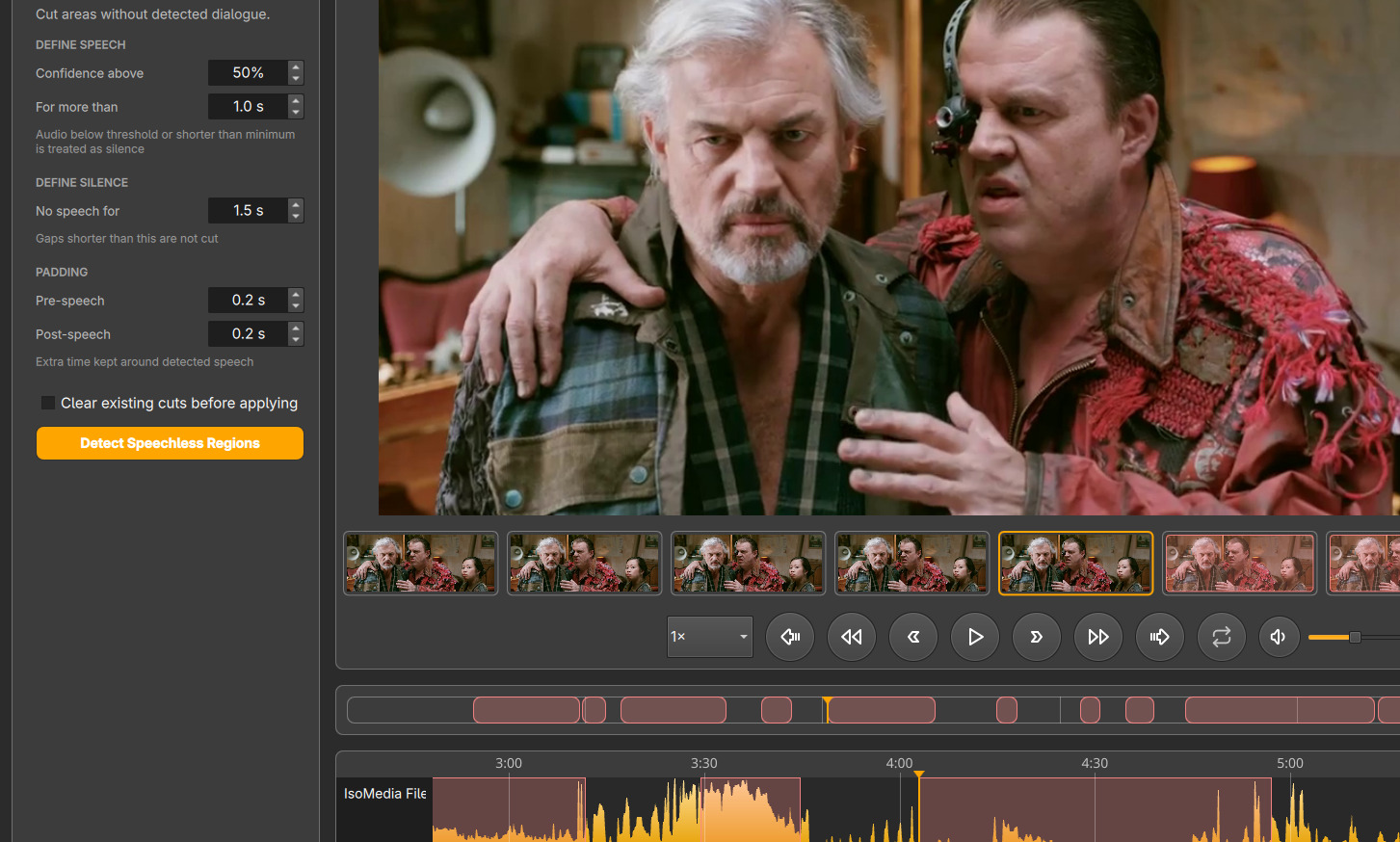The height and width of the screenshot is (842, 1400).
Task: Click the For more than 1.0 s field
Action: pyautogui.click(x=248, y=107)
